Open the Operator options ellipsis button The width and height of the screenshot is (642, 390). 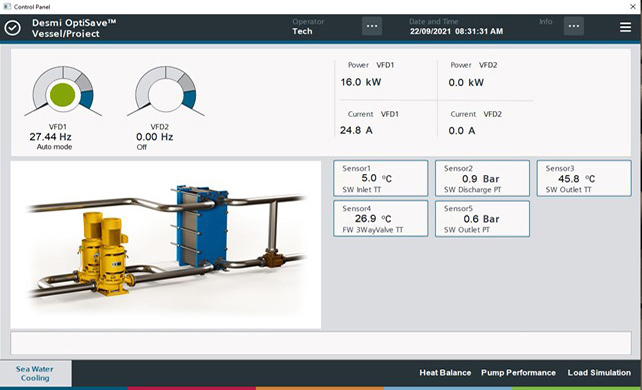click(372, 26)
